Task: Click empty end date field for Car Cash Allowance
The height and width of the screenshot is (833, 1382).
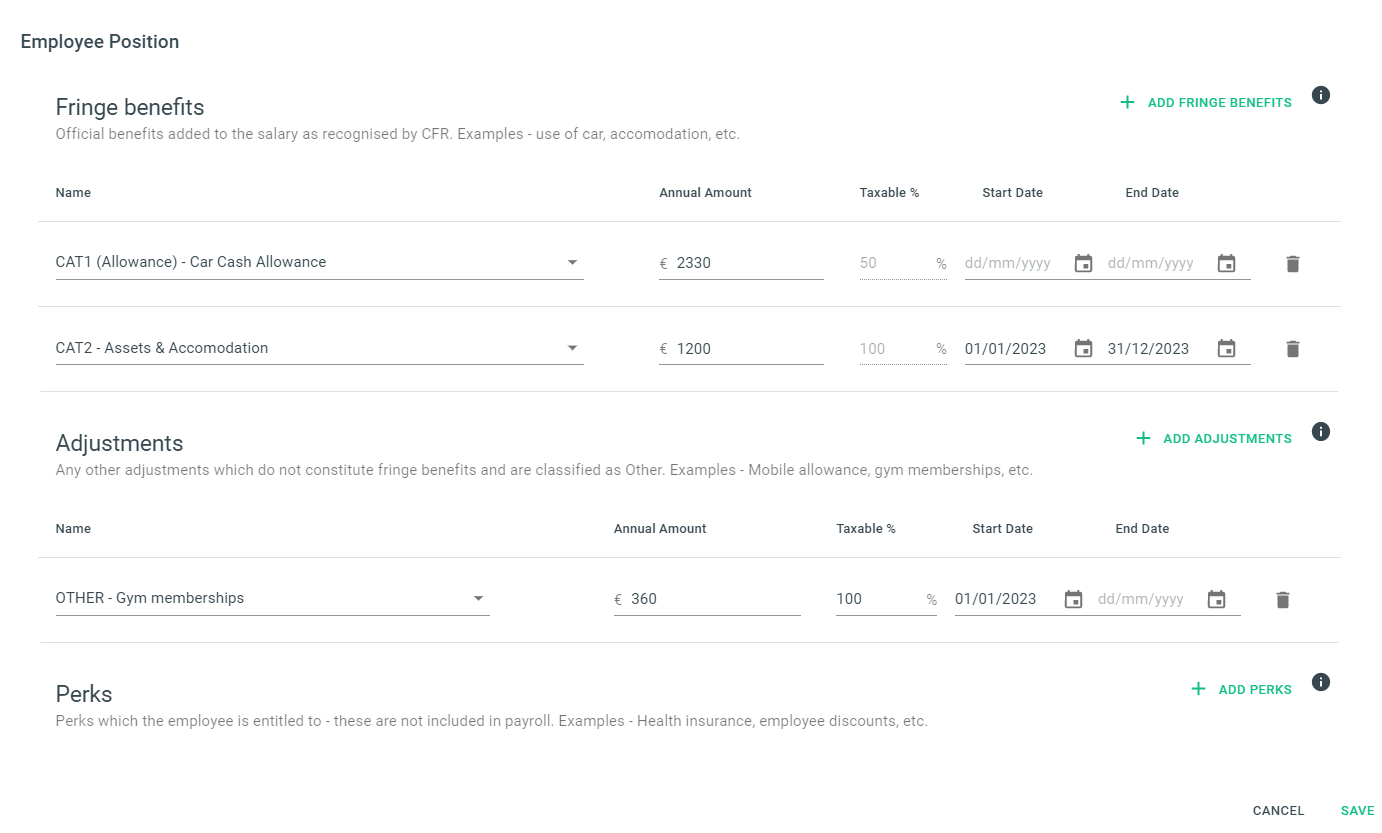Action: pos(1152,264)
